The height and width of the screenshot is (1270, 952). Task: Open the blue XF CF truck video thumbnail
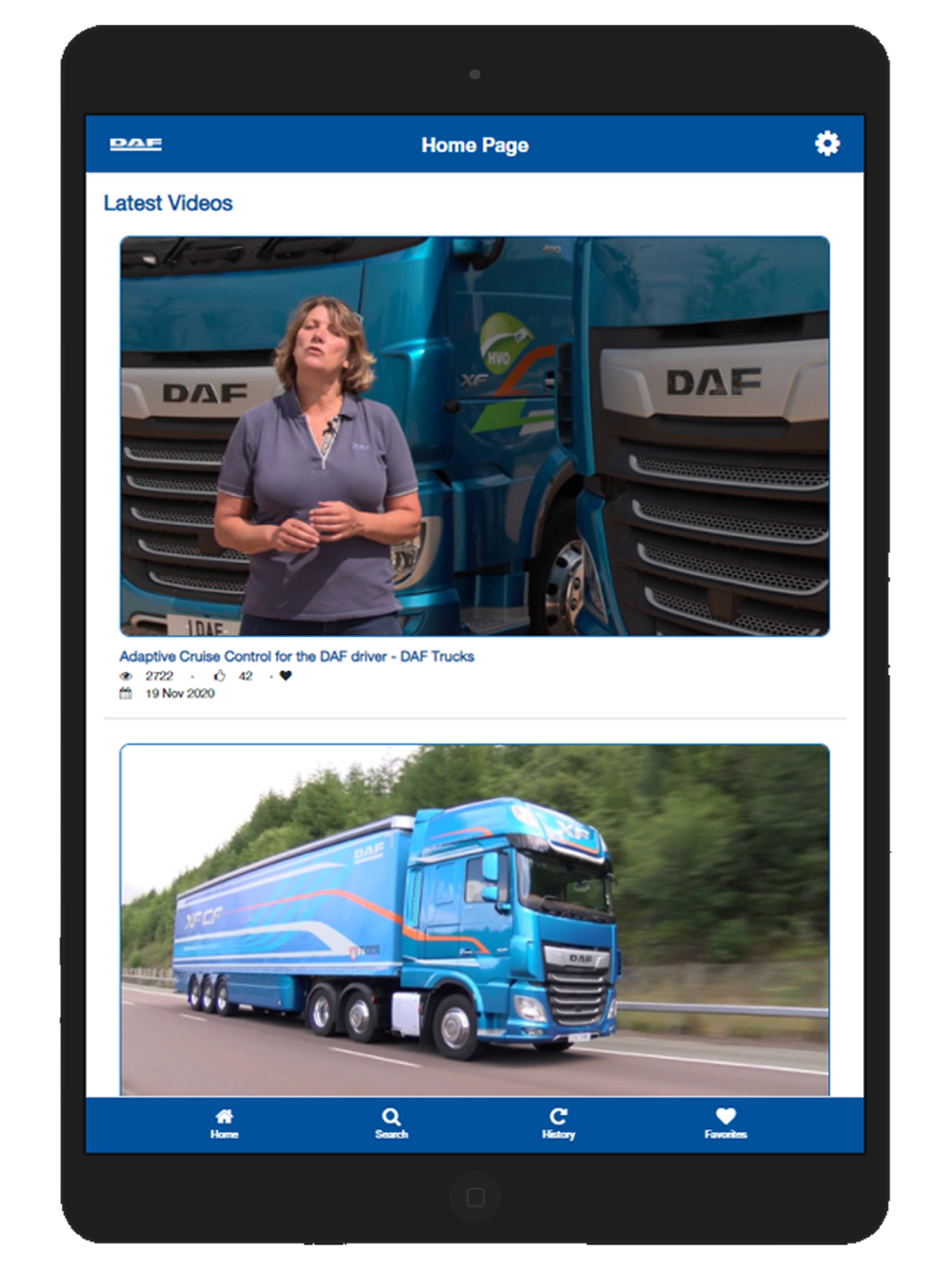coord(475,921)
